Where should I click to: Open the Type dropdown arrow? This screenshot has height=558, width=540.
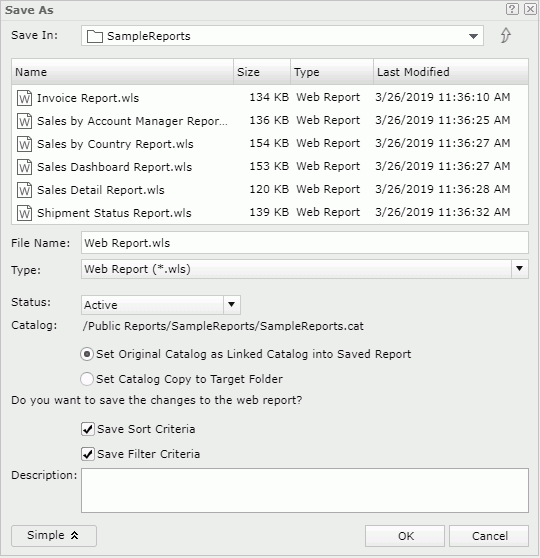point(520,269)
